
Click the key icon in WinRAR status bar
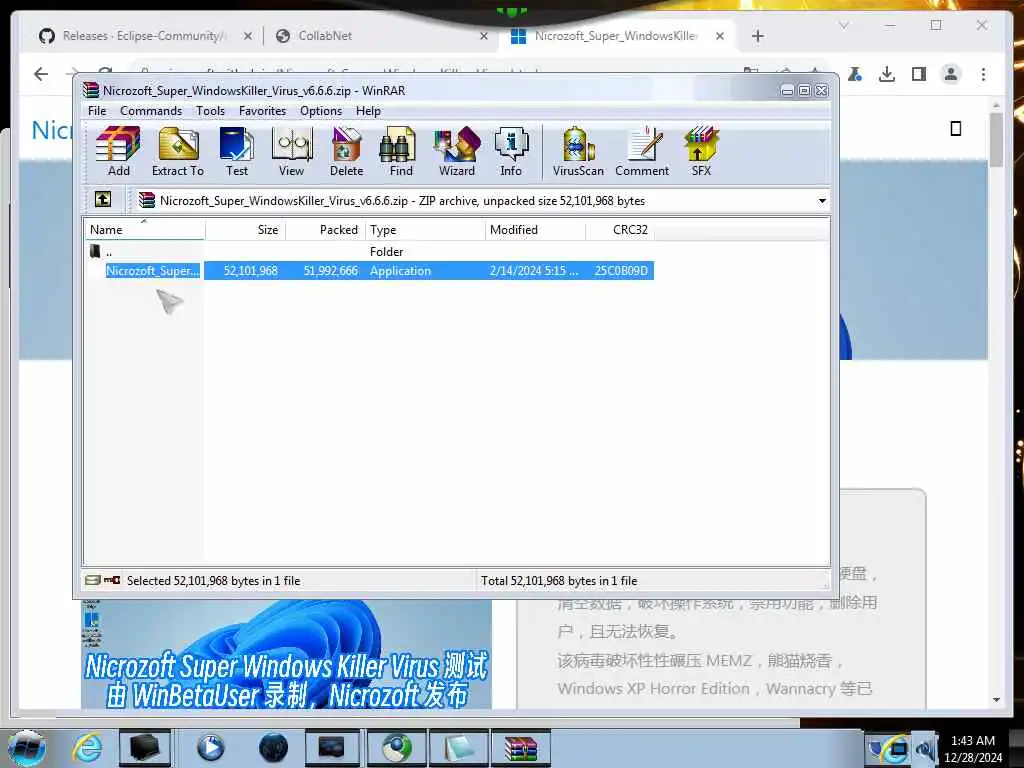pyautogui.click(x=112, y=580)
